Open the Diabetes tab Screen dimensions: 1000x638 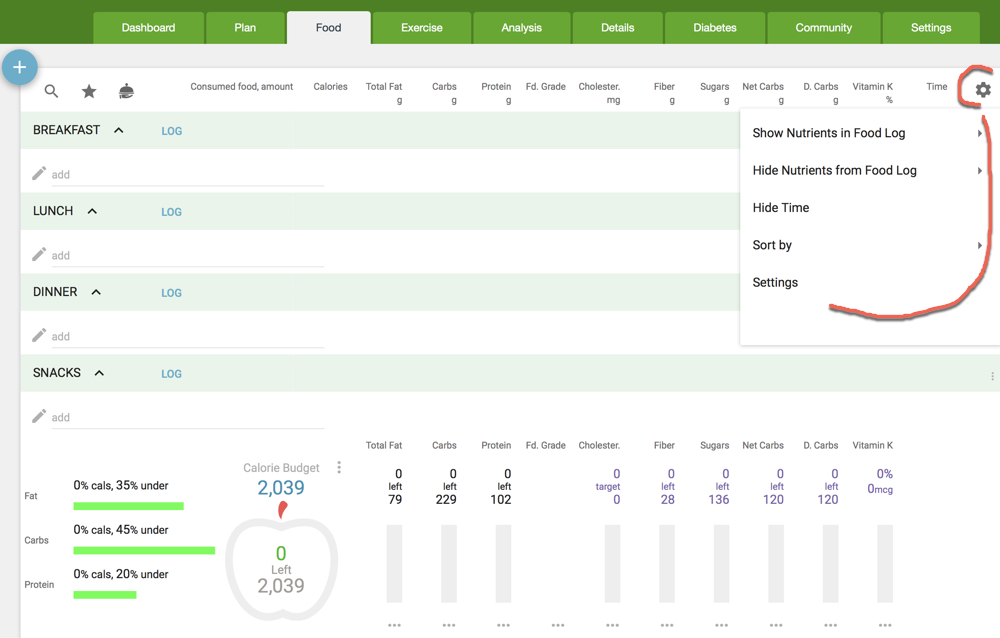click(x=714, y=28)
